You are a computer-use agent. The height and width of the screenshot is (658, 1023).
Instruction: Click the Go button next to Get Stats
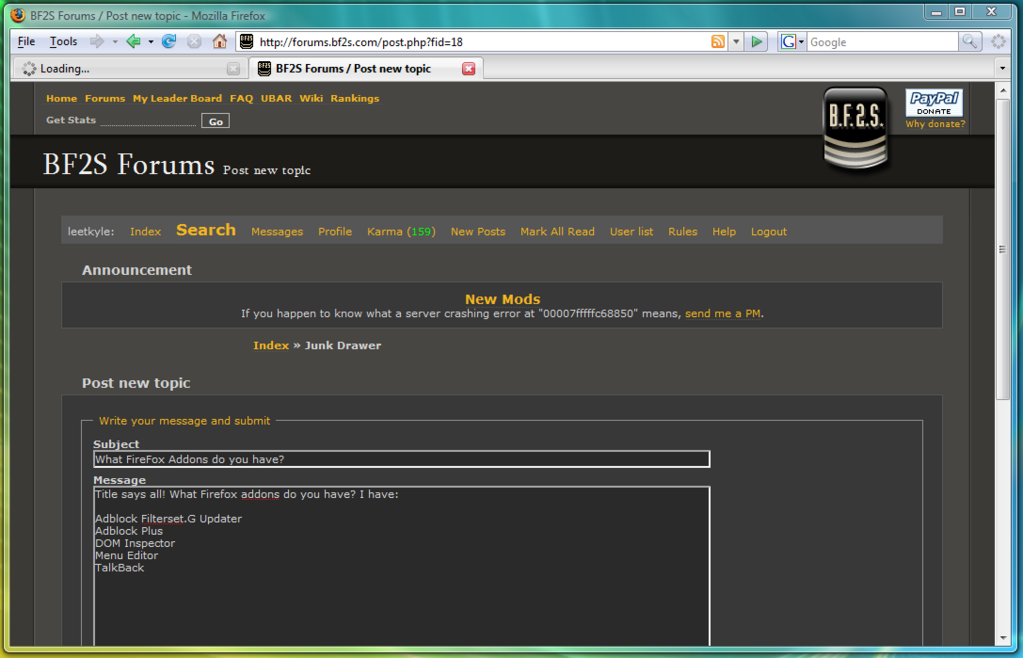point(215,121)
